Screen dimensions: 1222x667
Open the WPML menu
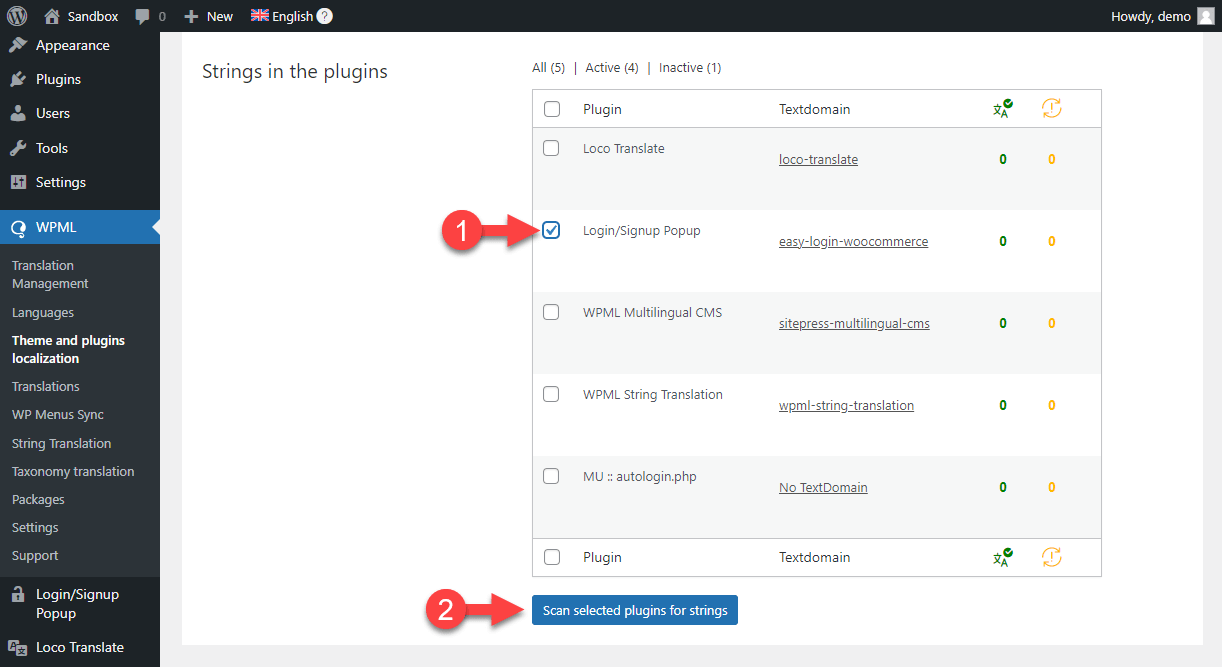(80, 227)
